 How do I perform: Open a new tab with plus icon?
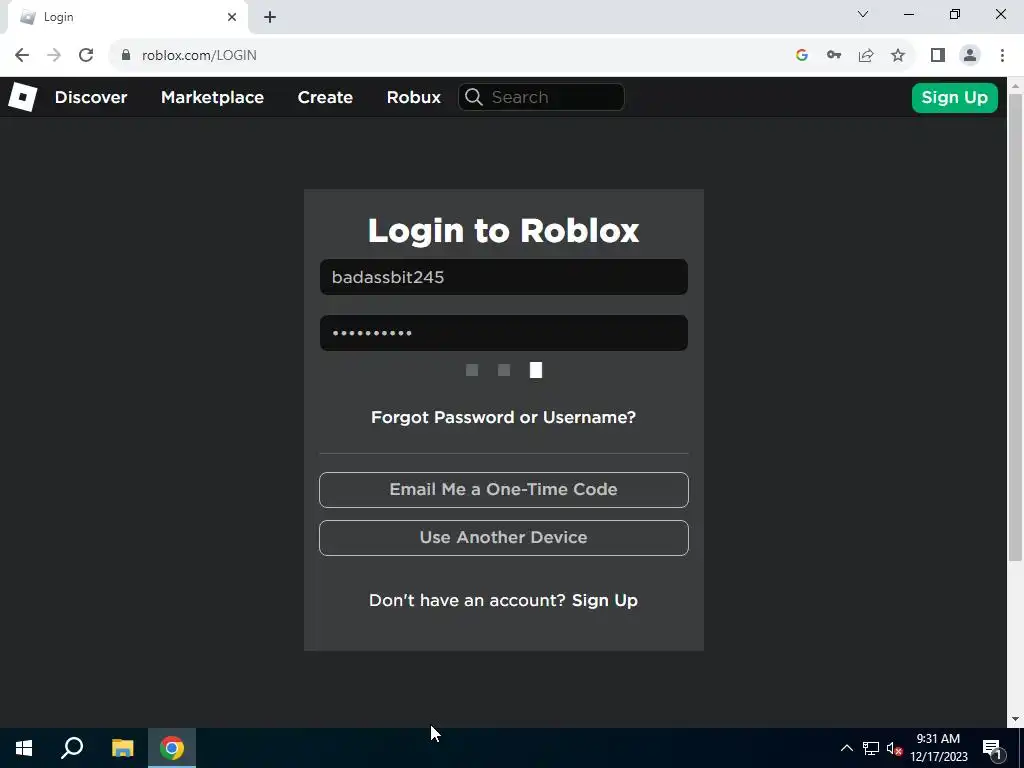coord(270,18)
